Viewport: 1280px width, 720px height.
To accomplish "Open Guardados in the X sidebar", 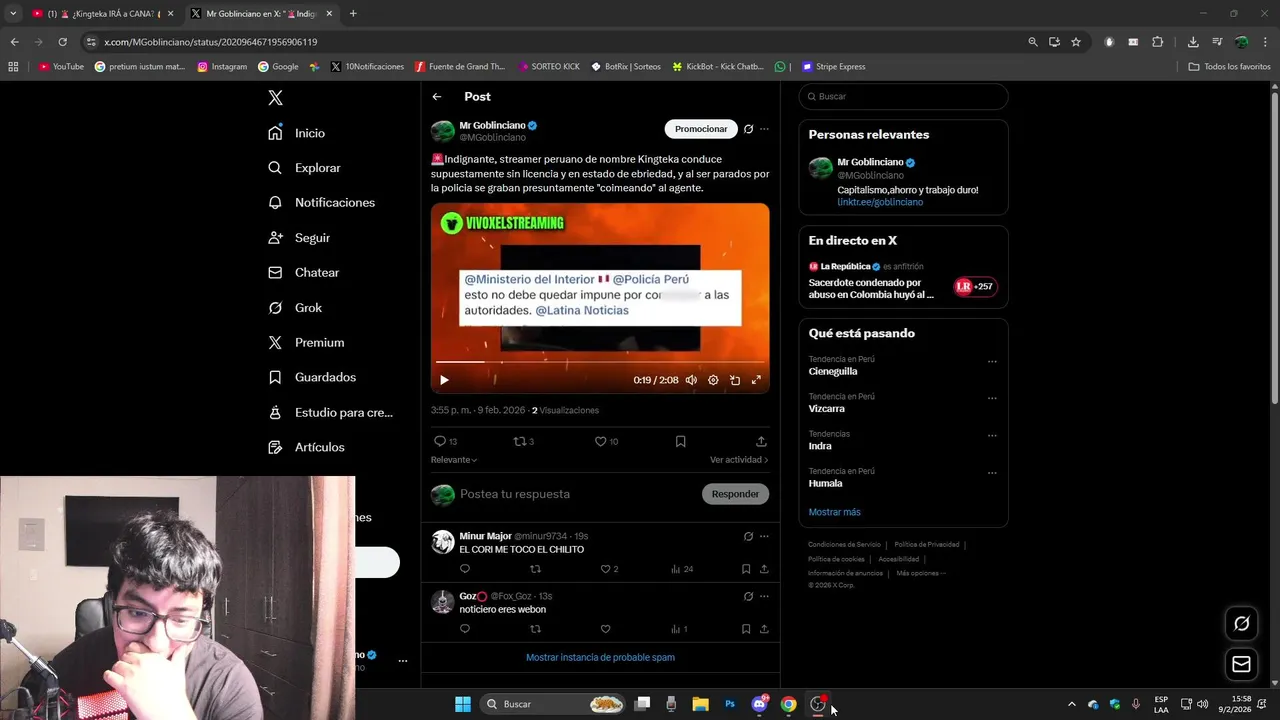I will pos(311,377).
